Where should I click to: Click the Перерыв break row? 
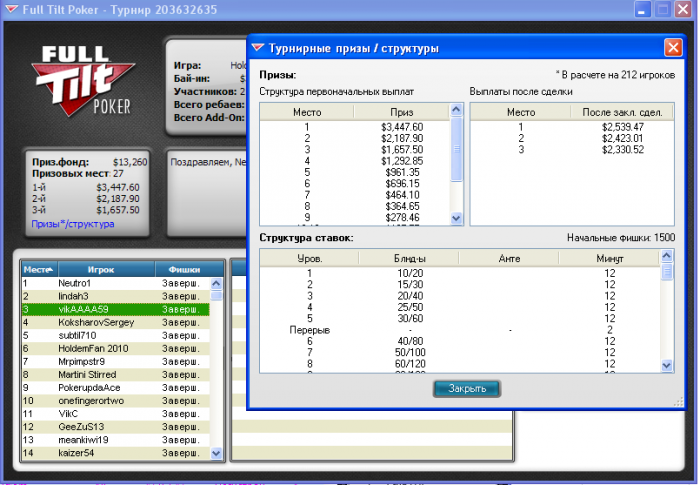pyautogui.click(x=460, y=330)
